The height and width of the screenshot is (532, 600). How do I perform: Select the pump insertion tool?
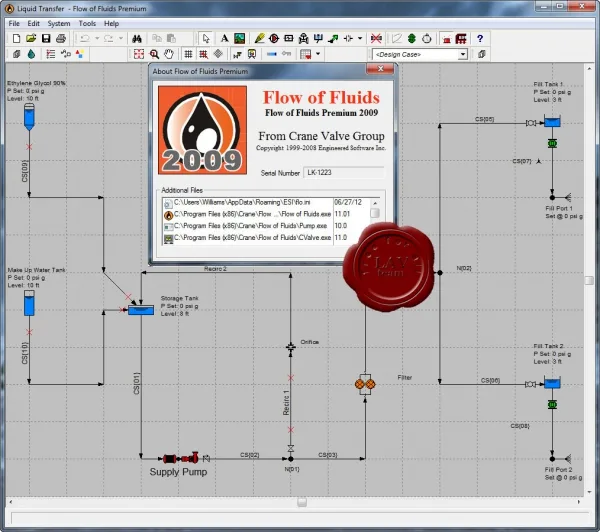tap(274, 38)
